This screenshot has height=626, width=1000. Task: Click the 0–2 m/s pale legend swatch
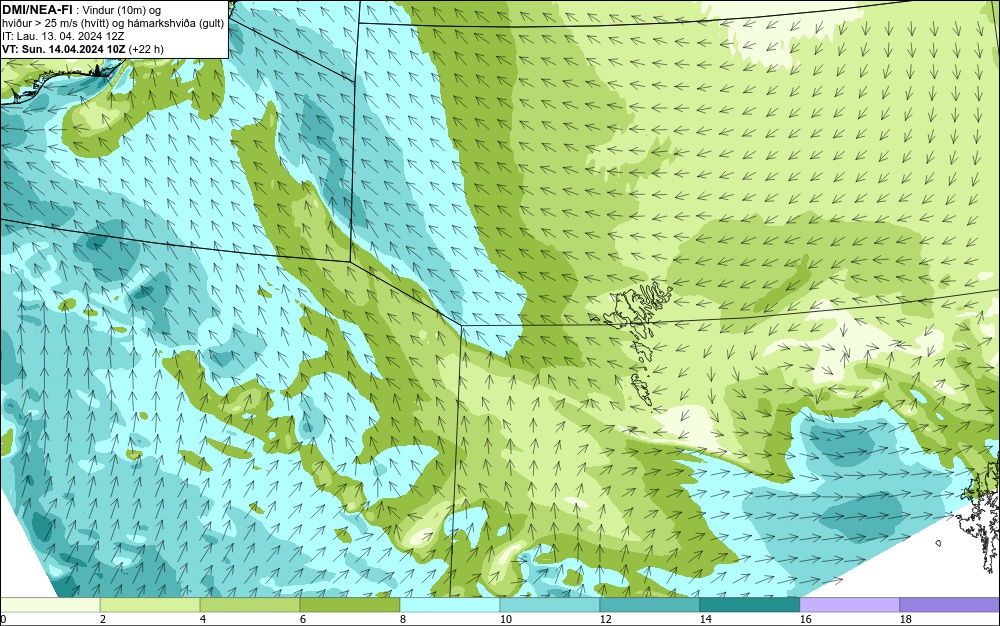(x=50, y=605)
